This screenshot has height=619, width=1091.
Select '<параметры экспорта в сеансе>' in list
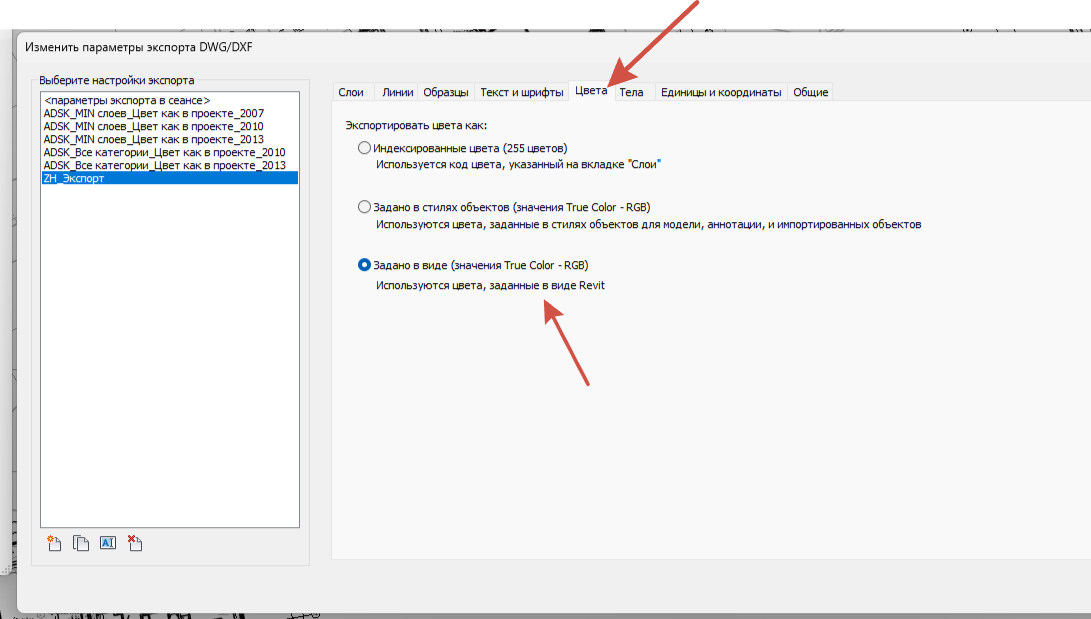tap(170, 100)
